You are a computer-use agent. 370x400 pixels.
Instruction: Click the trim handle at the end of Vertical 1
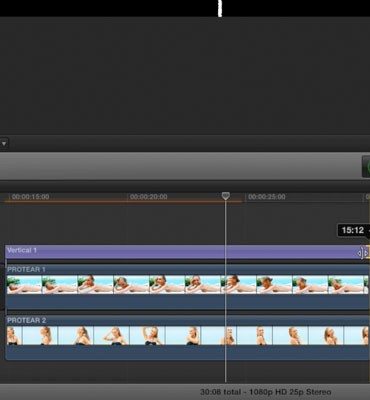pyautogui.click(x=363, y=253)
